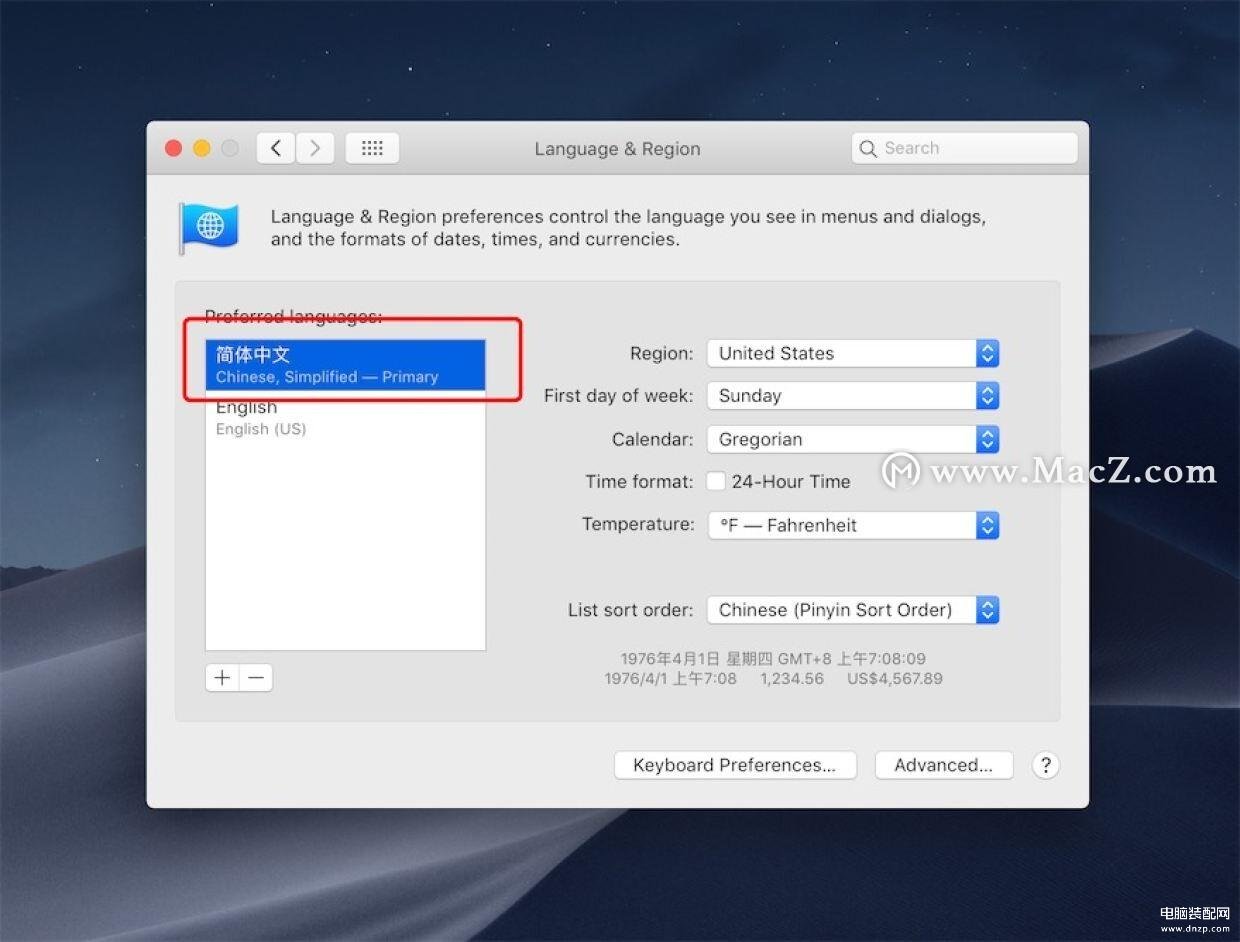Enable the 24-Hour Time checkbox
Viewport: 1240px width, 942px height.
716,481
